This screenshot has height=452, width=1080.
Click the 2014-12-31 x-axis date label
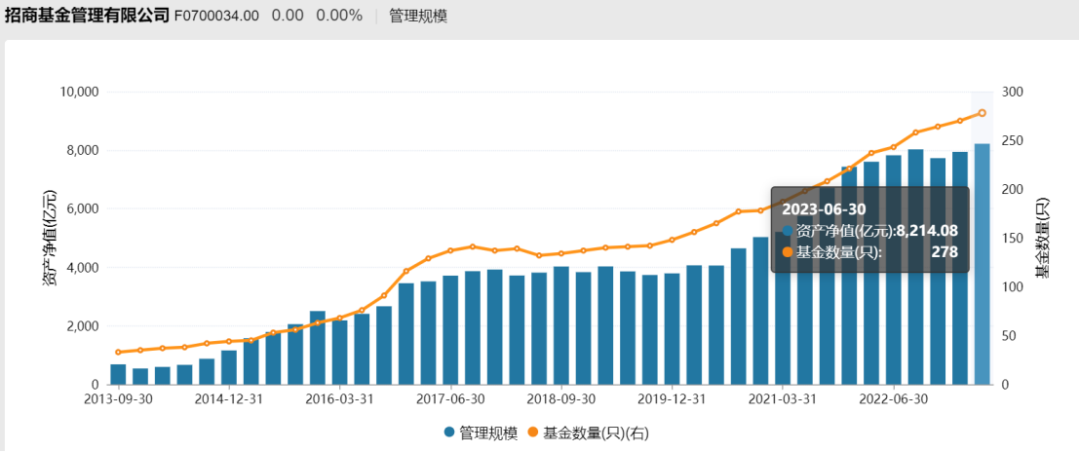[x=229, y=399]
